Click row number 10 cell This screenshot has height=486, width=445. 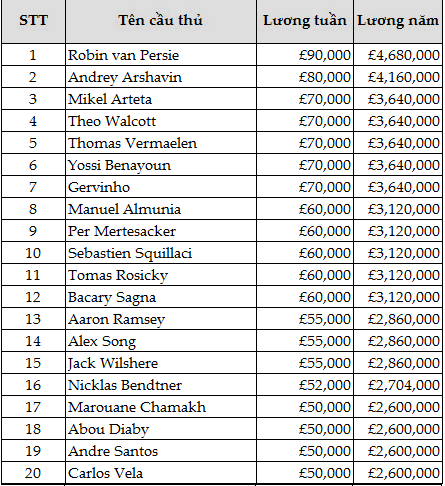33,253
